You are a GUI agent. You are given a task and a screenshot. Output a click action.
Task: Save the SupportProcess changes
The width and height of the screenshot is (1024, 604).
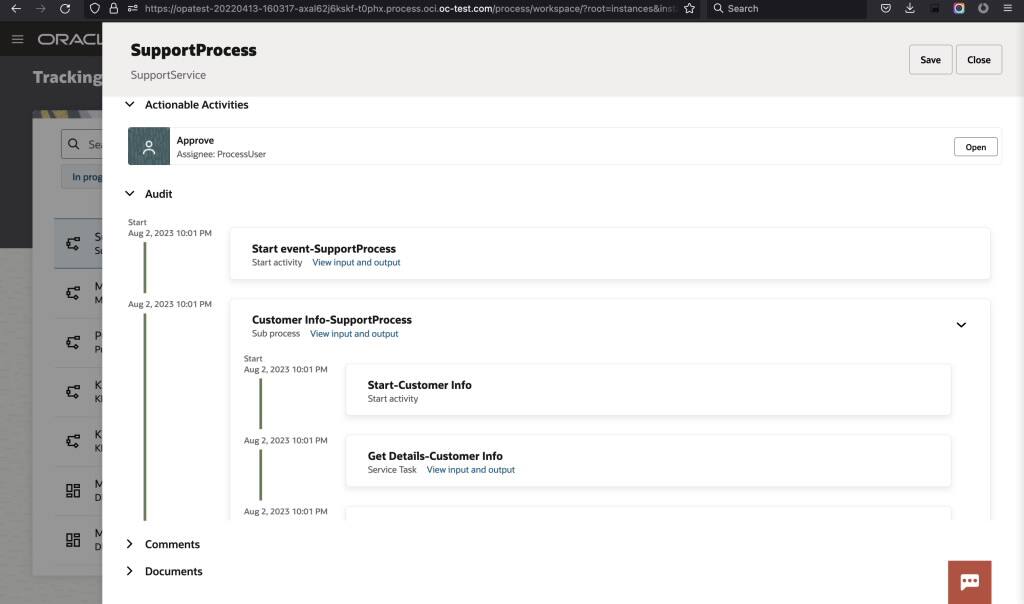pyautogui.click(x=929, y=59)
